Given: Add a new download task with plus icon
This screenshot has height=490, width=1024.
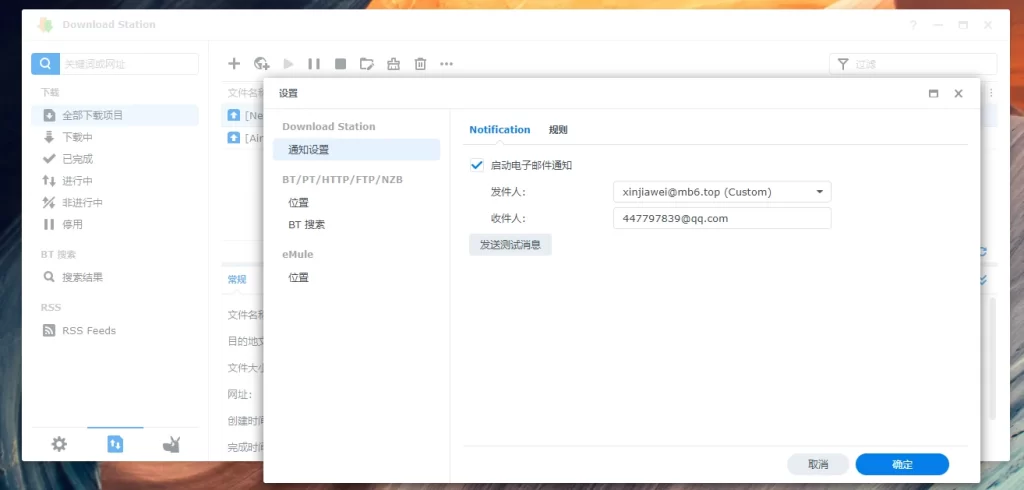Looking at the screenshot, I should coord(234,63).
